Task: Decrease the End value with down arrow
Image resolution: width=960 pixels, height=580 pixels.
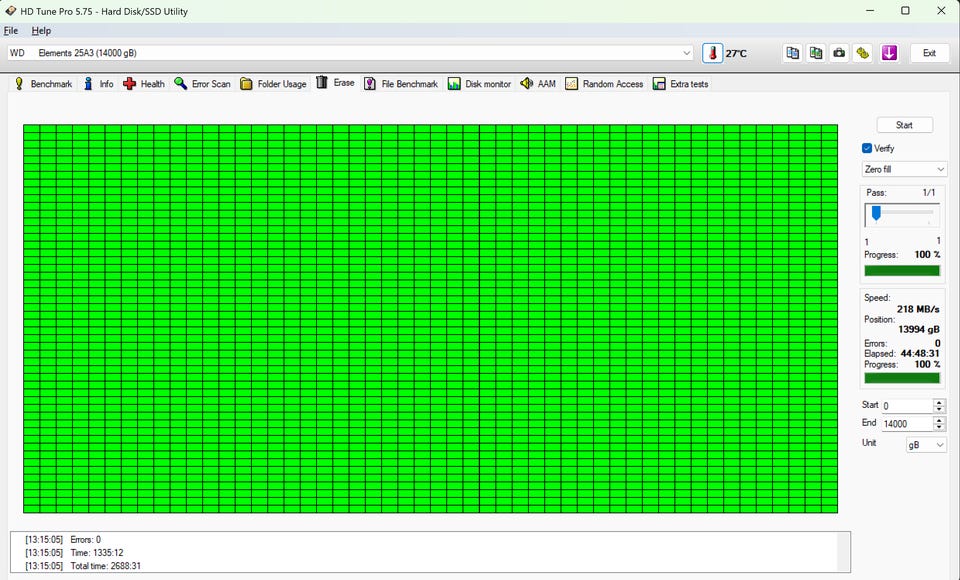Action: pyautogui.click(x=939, y=427)
